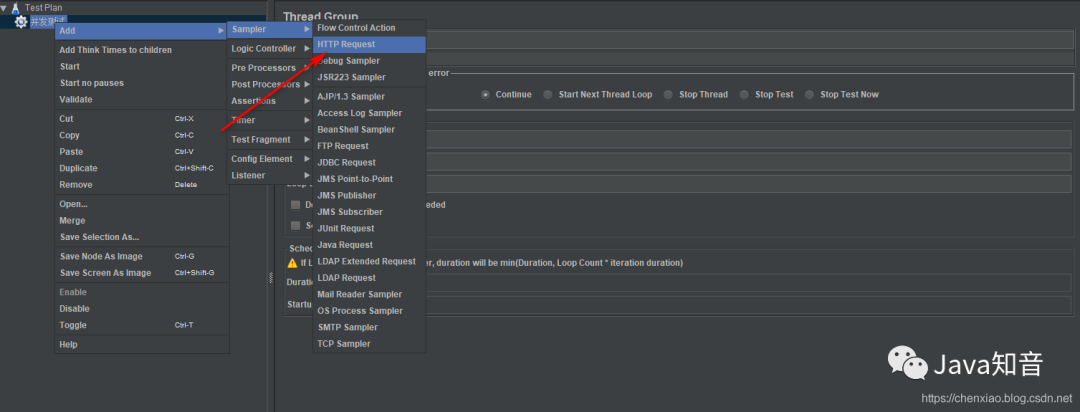Click the Thread Group name input field

[749, 40]
